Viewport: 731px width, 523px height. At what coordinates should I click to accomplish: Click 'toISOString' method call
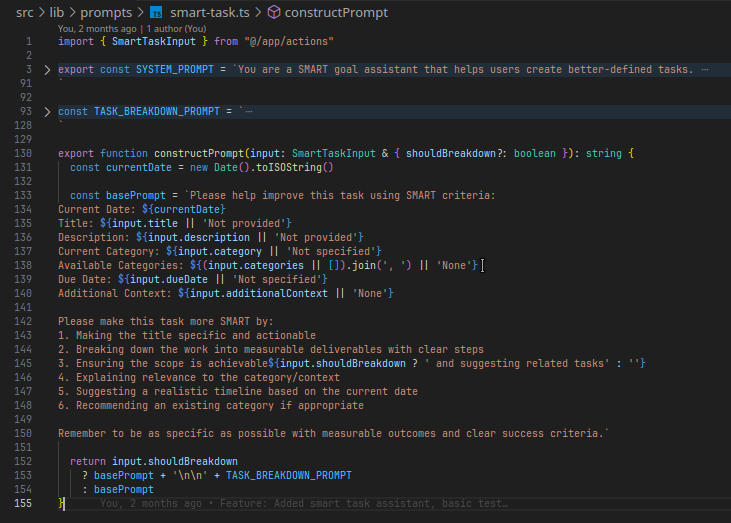point(289,167)
